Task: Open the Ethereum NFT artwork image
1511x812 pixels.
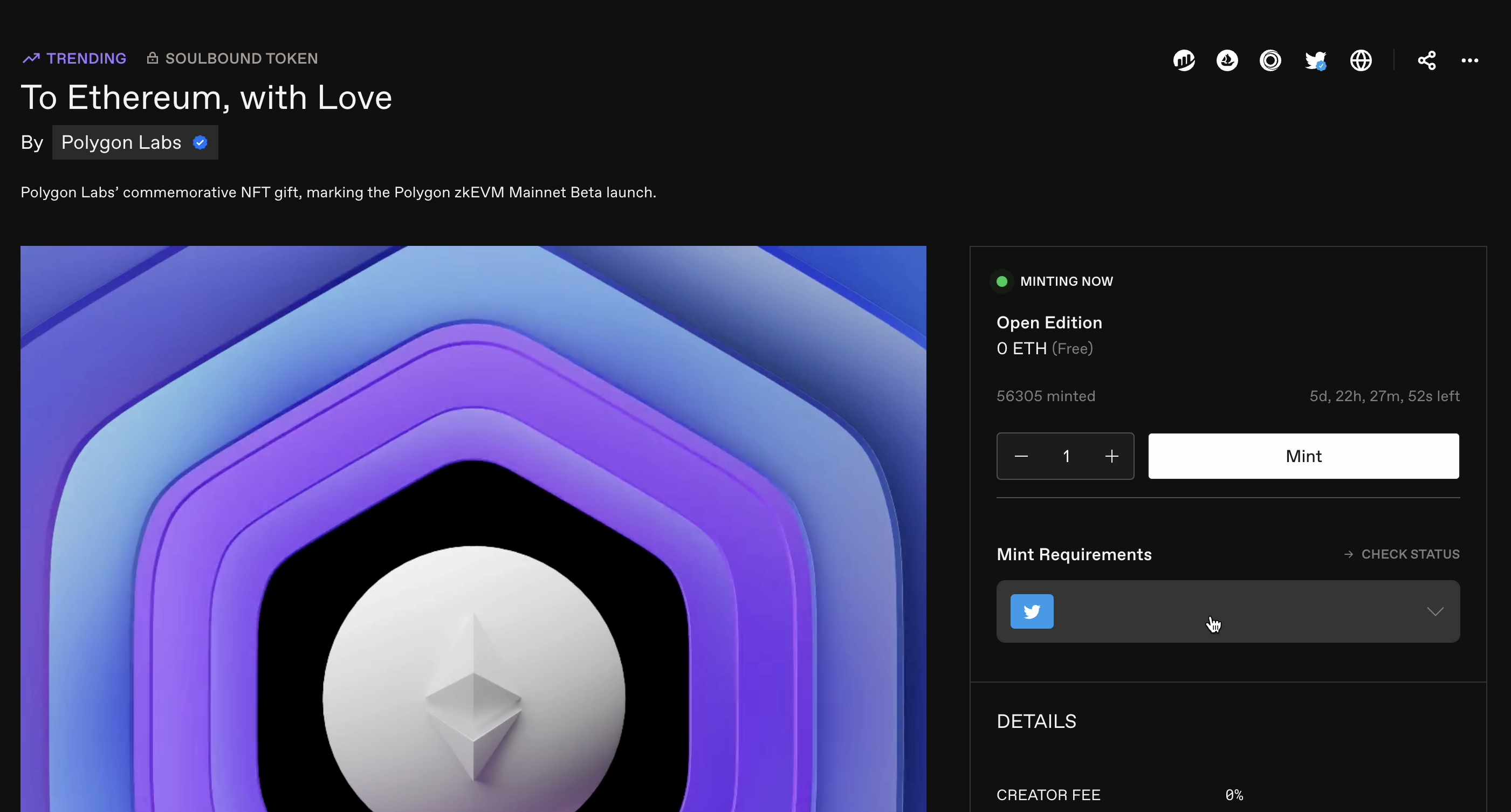Action: (x=473, y=528)
